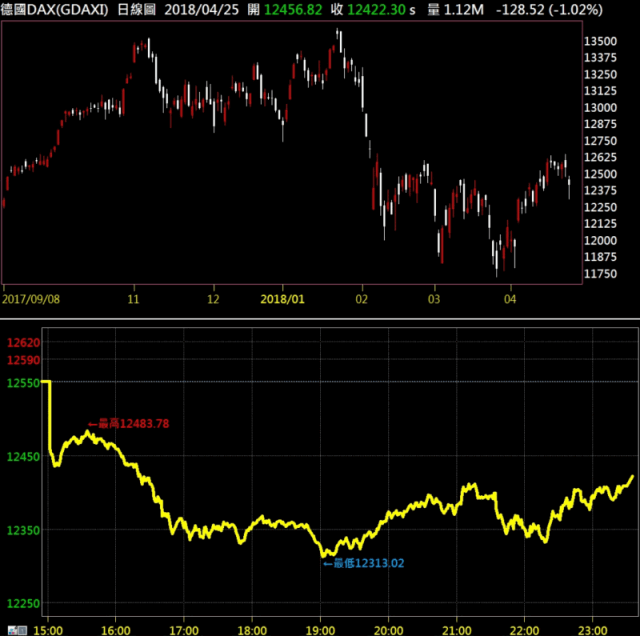Click the 2018/01 date axis label
Screen dimensions: 640x636
(282, 298)
